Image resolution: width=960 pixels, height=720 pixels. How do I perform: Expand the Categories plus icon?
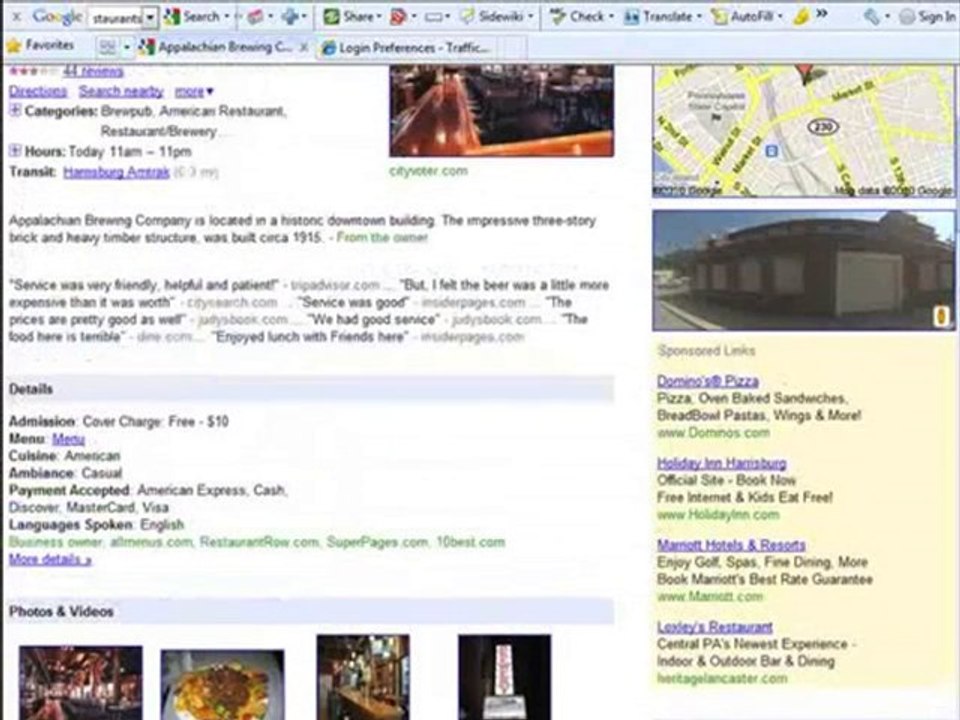click(x=15, y=110)
